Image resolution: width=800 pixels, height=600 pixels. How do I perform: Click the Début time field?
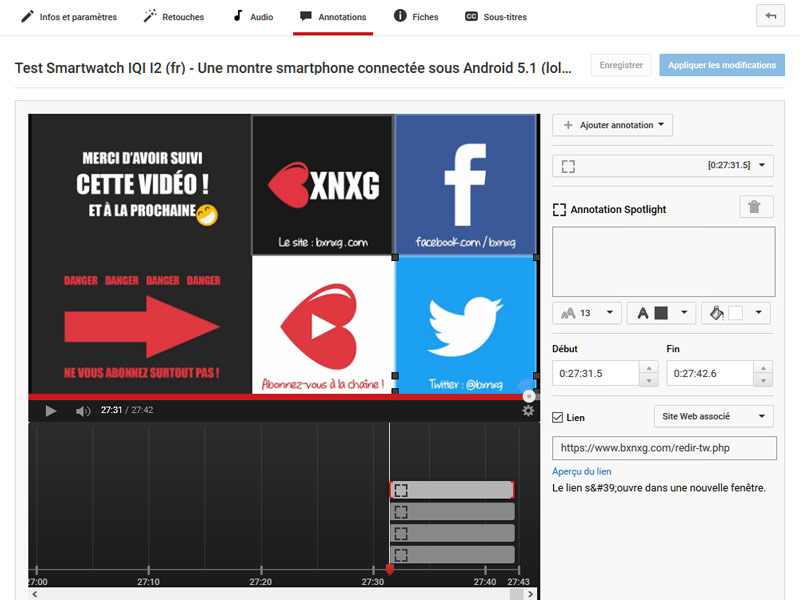tap(596, 373)
